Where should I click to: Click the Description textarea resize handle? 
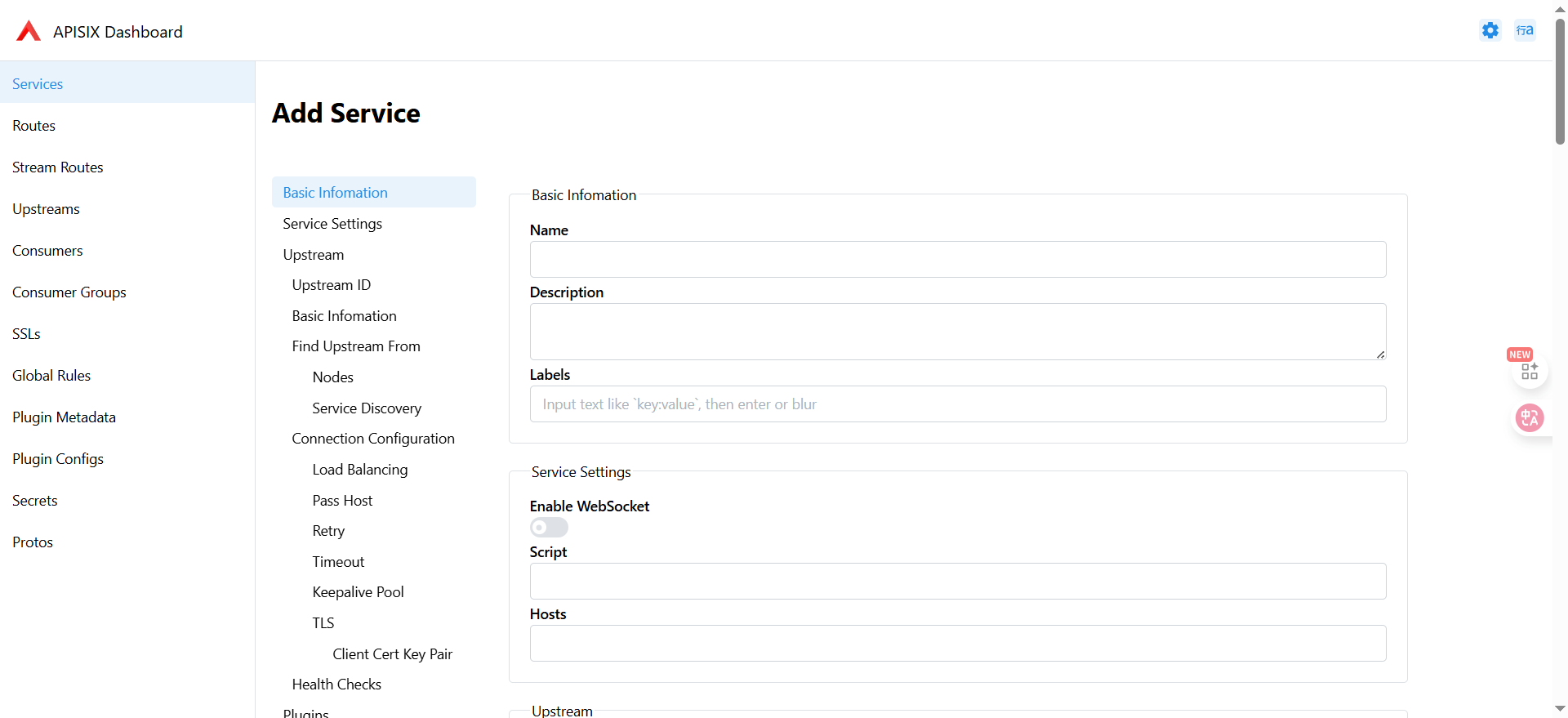[1380, 354]
